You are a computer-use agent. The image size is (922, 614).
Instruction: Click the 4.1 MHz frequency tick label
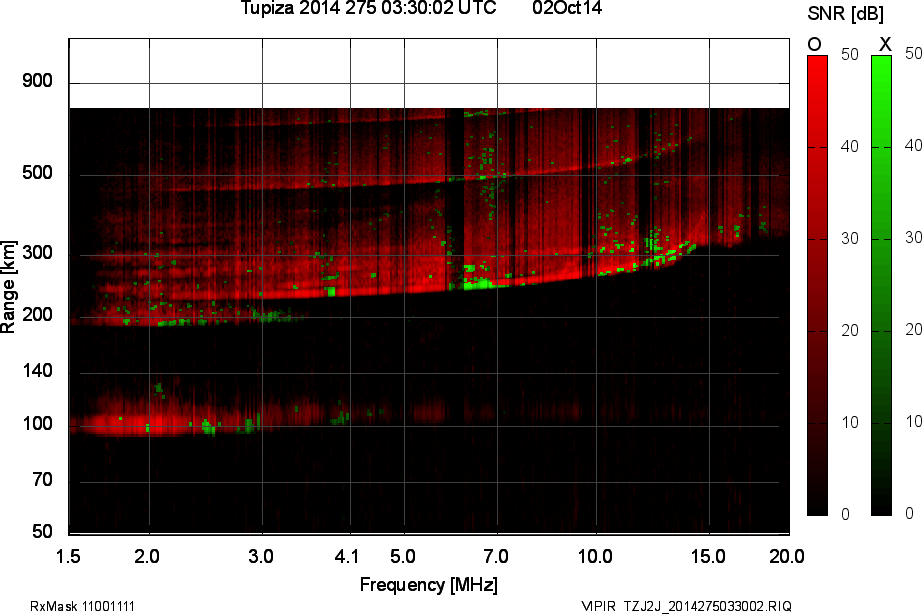[x=347, y=554]
